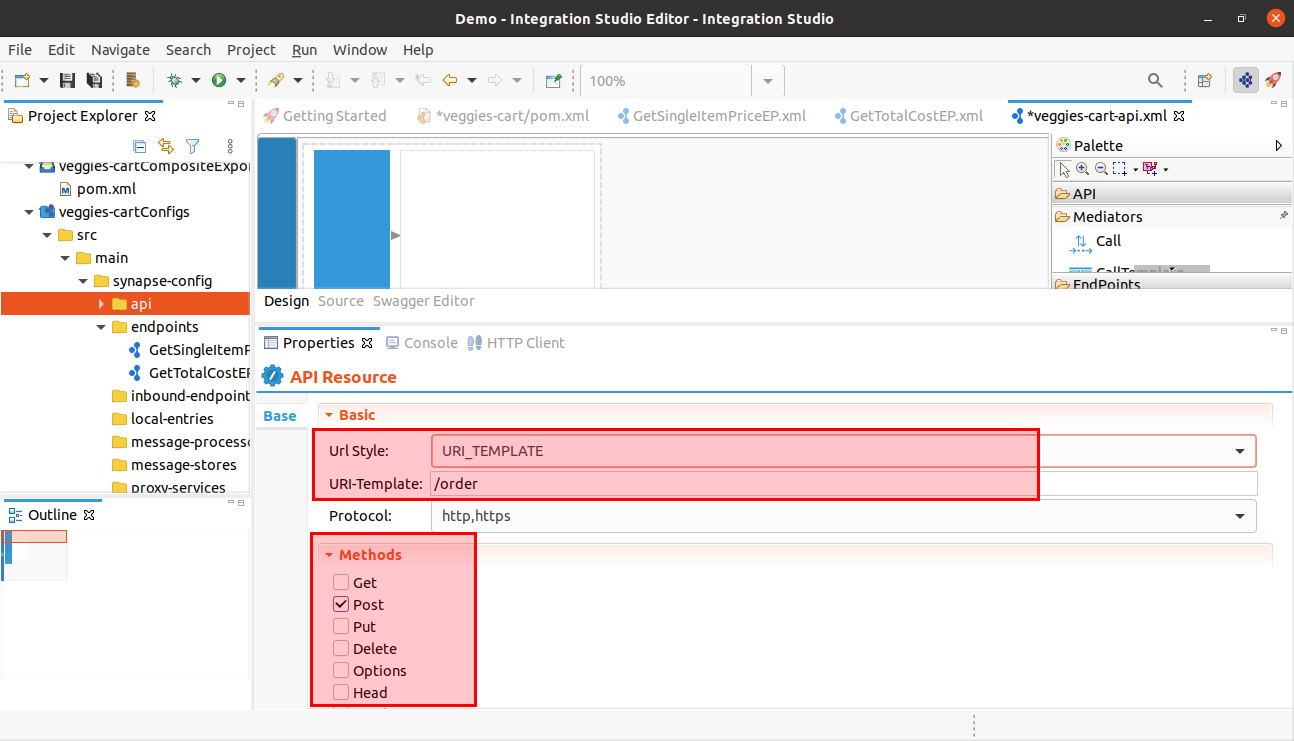Open the Run menu
Viewport: 1294px width, 741px height.
click(304, 50)
